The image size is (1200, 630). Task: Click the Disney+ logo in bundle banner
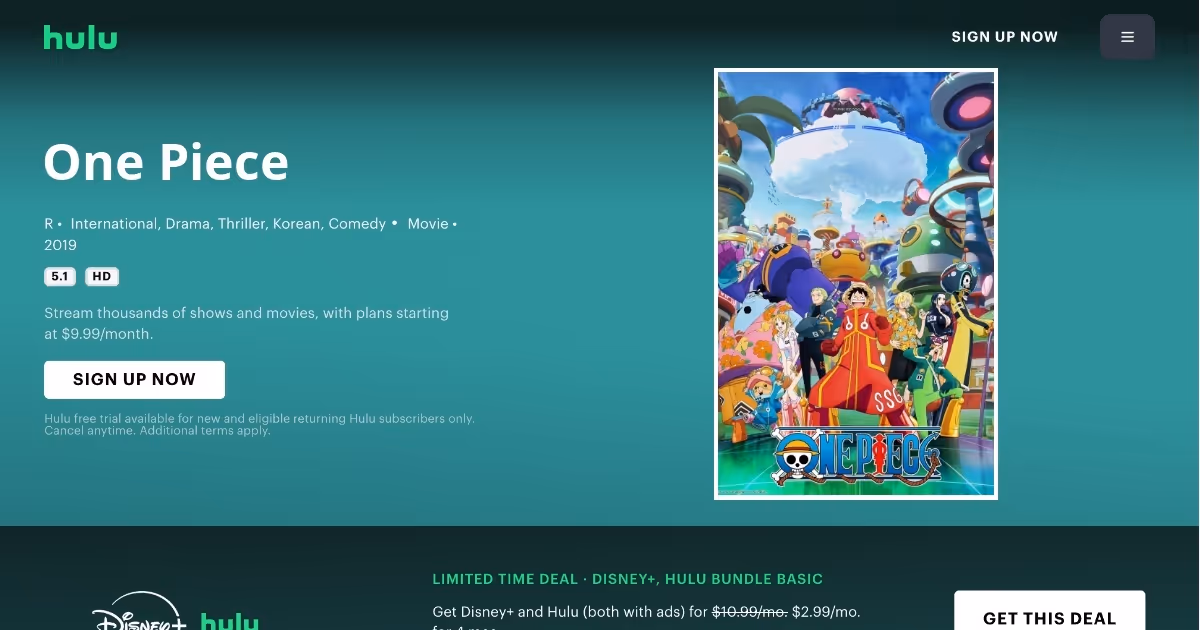139,612
